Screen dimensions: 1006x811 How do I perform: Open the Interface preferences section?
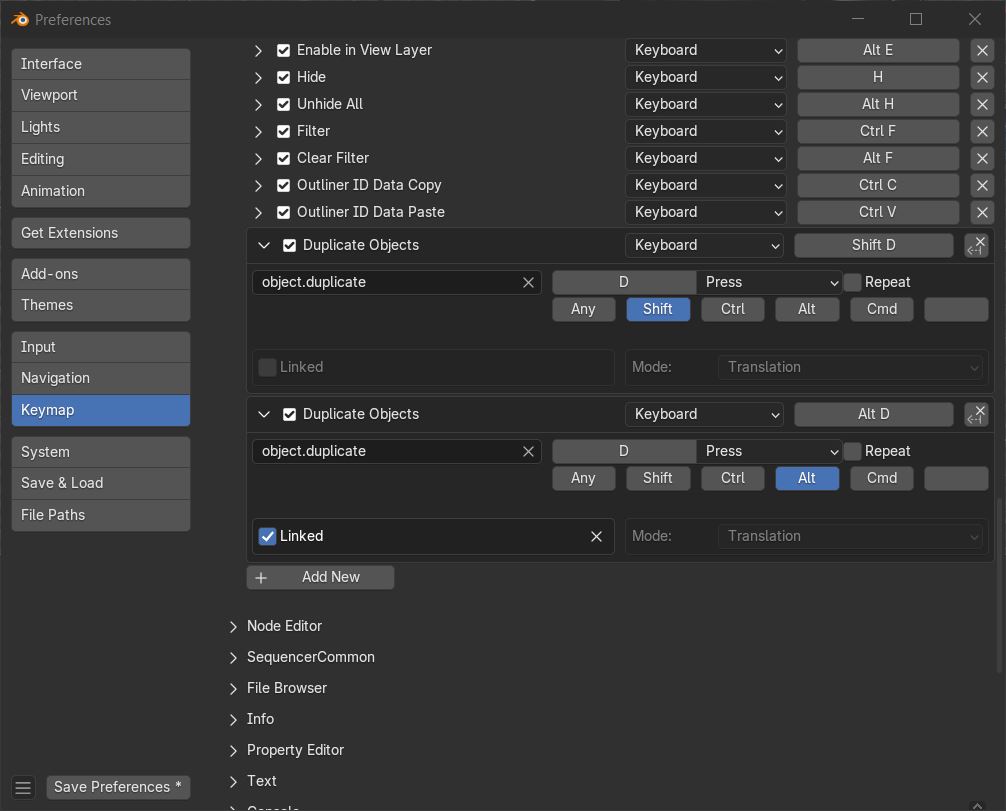tap(101, 64)
